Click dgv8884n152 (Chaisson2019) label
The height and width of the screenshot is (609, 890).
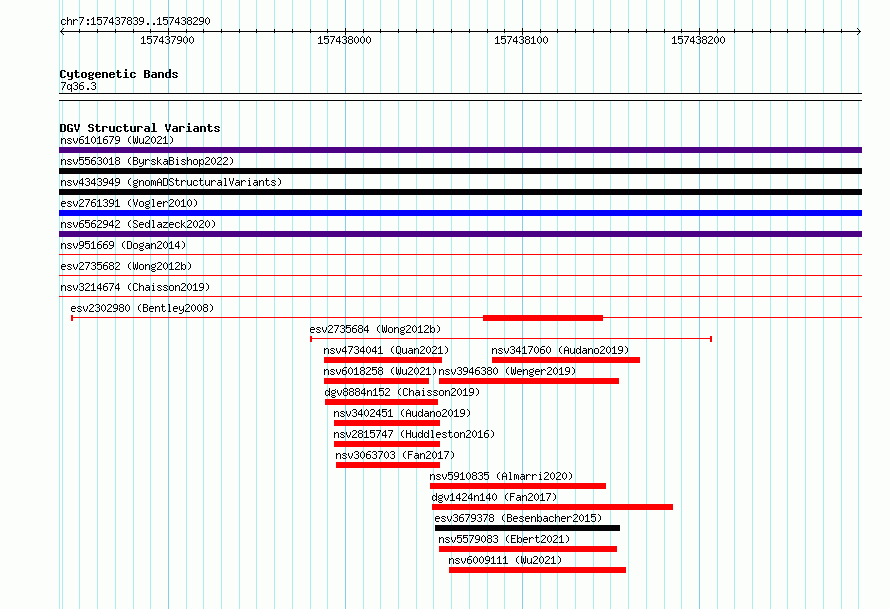[402, 392]
